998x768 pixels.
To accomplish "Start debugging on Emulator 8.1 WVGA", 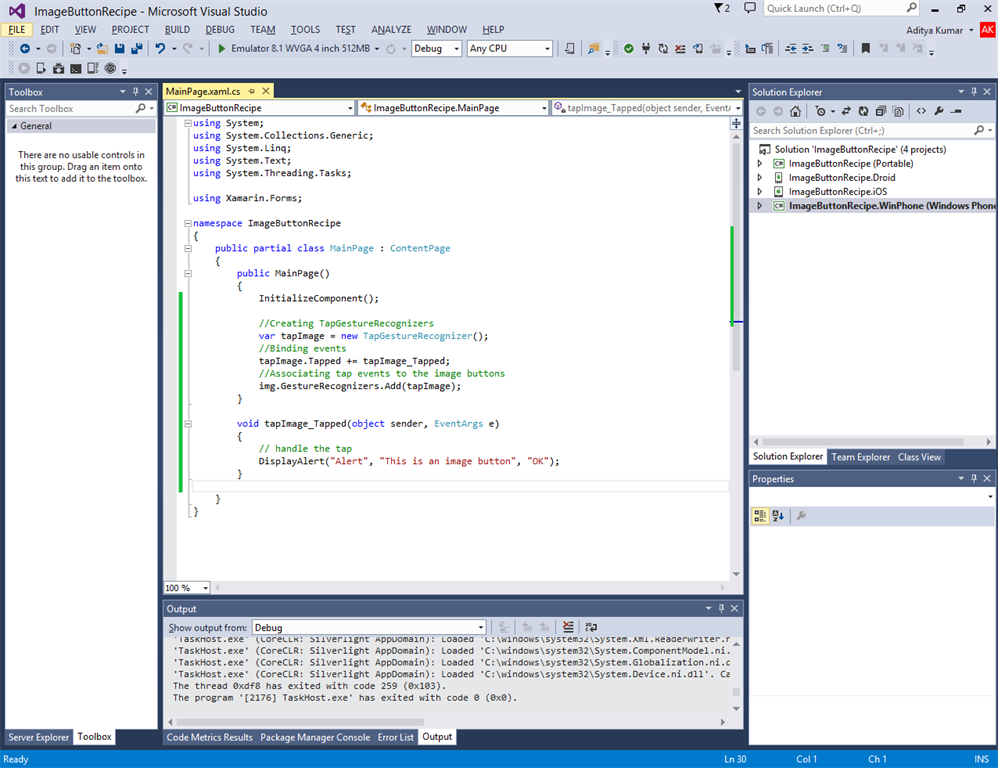I will pyautogui.click(x=222, y=49).
